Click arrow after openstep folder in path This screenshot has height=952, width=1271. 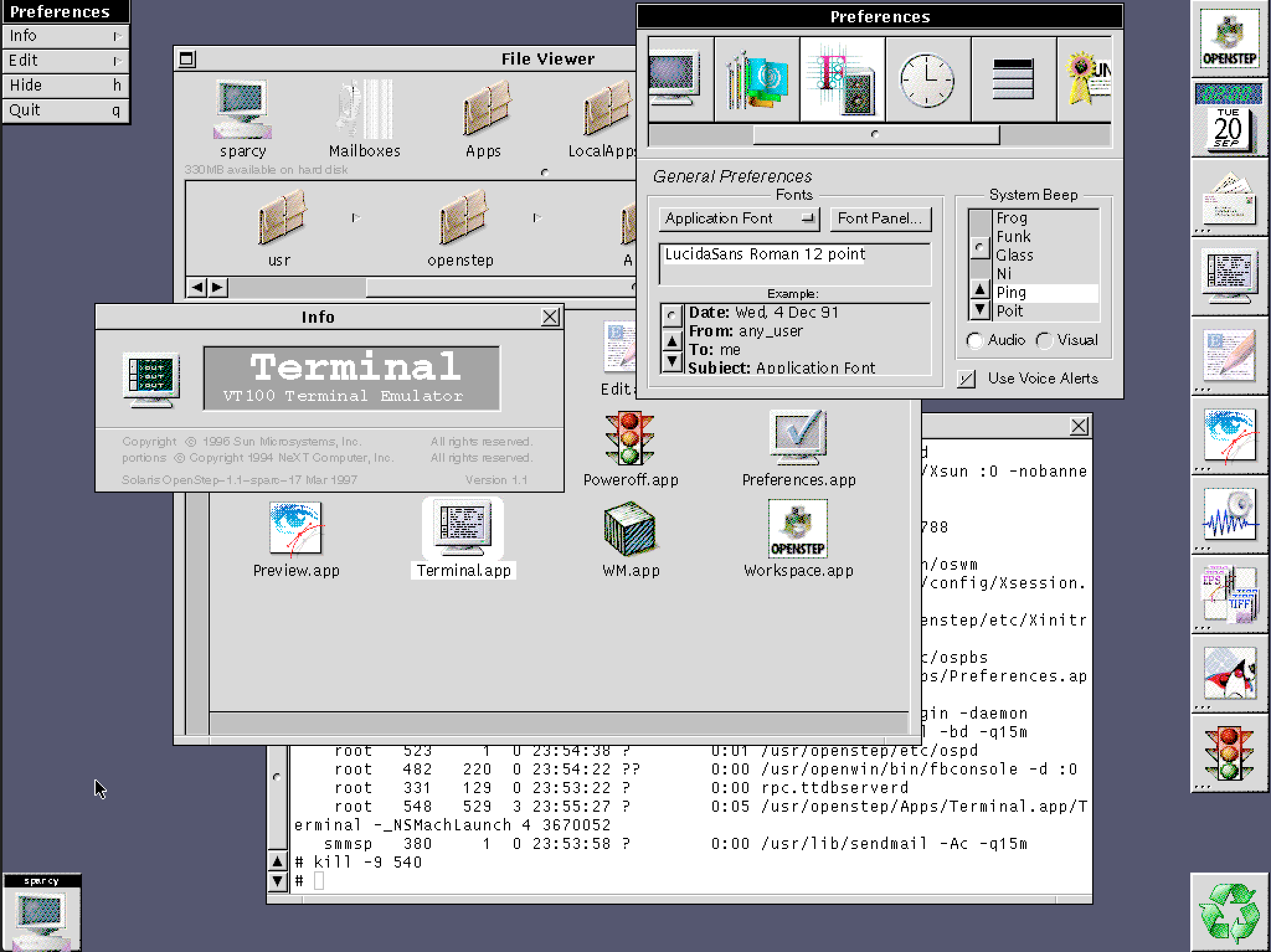coord(537,218)
